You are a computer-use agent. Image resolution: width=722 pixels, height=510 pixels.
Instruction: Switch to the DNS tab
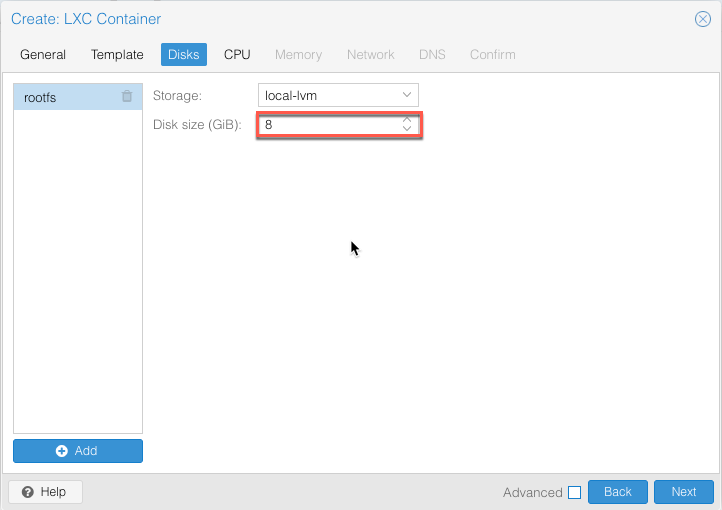tap(432, 54)
